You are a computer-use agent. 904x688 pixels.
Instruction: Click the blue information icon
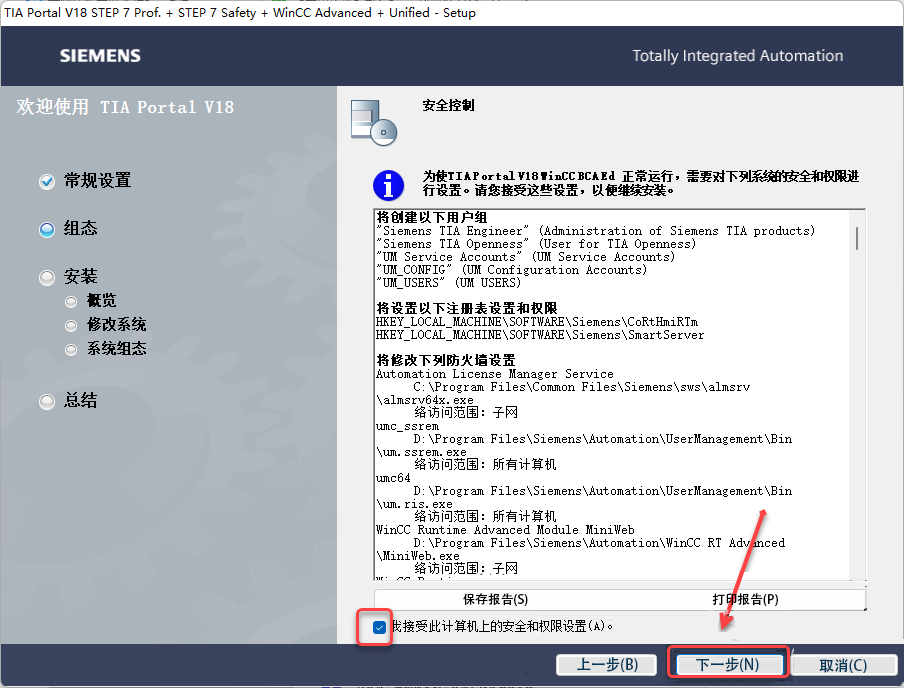[x=388, y=186]
